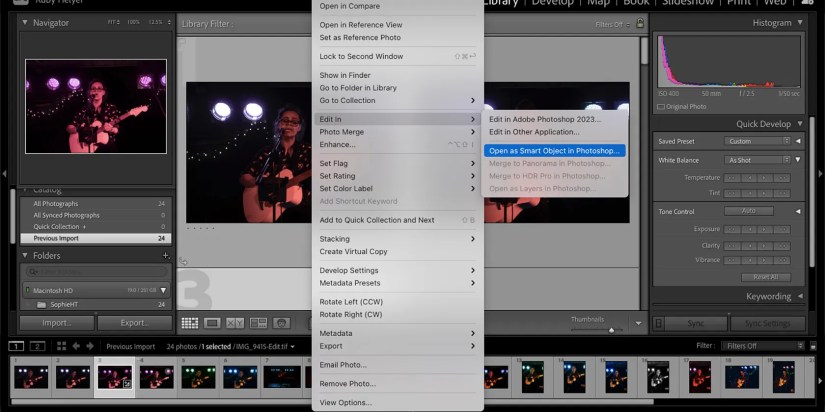The image size is (825, 412).
Task: Collapse the left panel group arrow
Action: [x=4, y=173]
